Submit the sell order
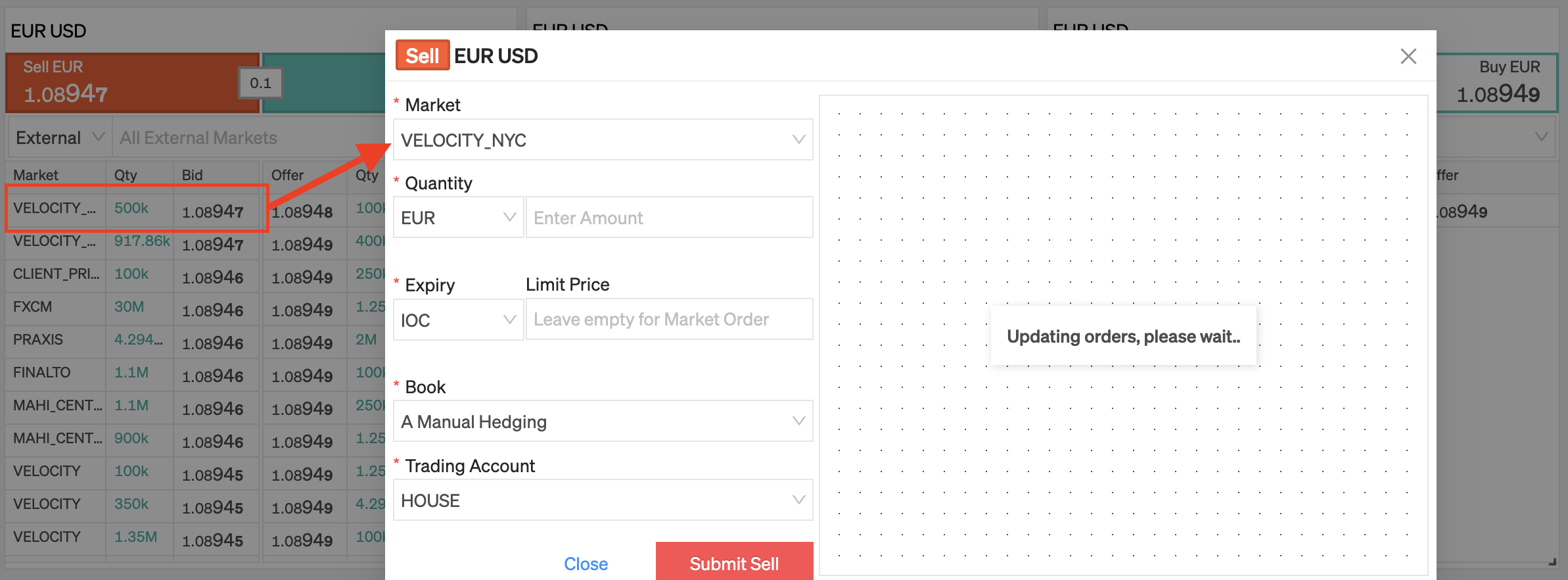1568x580 pixels. point(734,563)
